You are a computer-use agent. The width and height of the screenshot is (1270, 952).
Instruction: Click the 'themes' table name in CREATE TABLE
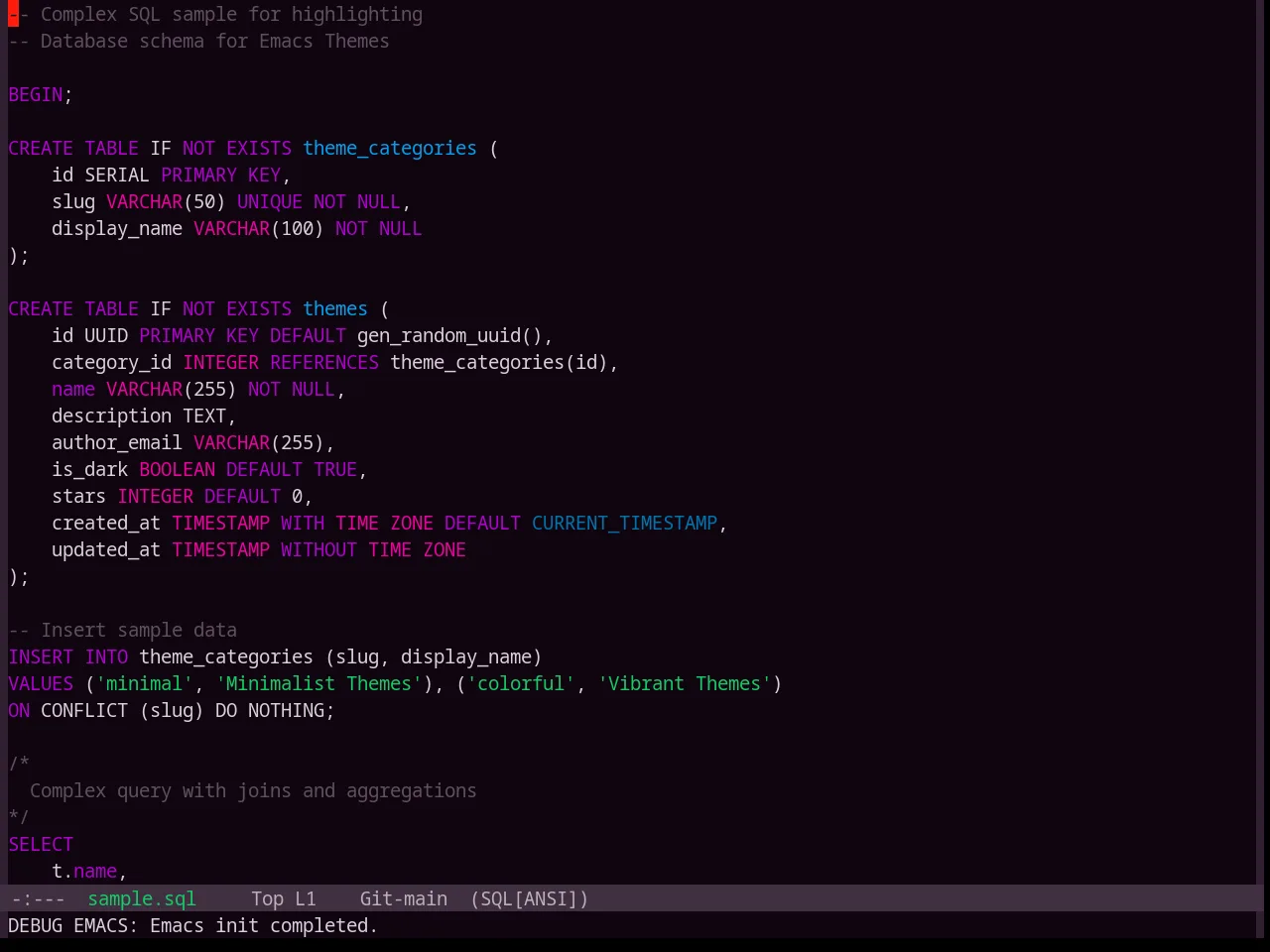coord(335,308)
